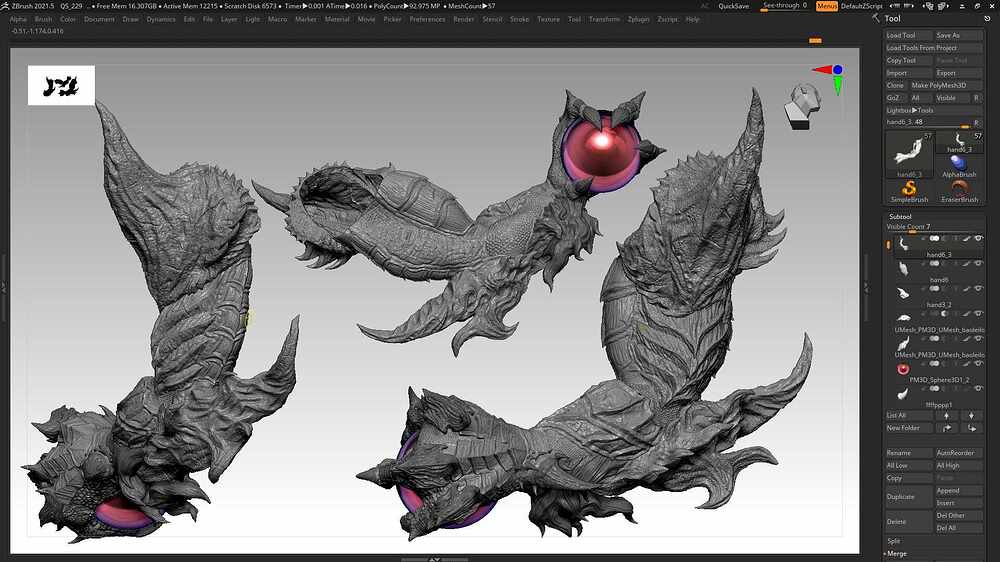Click the Del Other button
The height and width of the screenshot is (562, 1000).
coord(959,515)
